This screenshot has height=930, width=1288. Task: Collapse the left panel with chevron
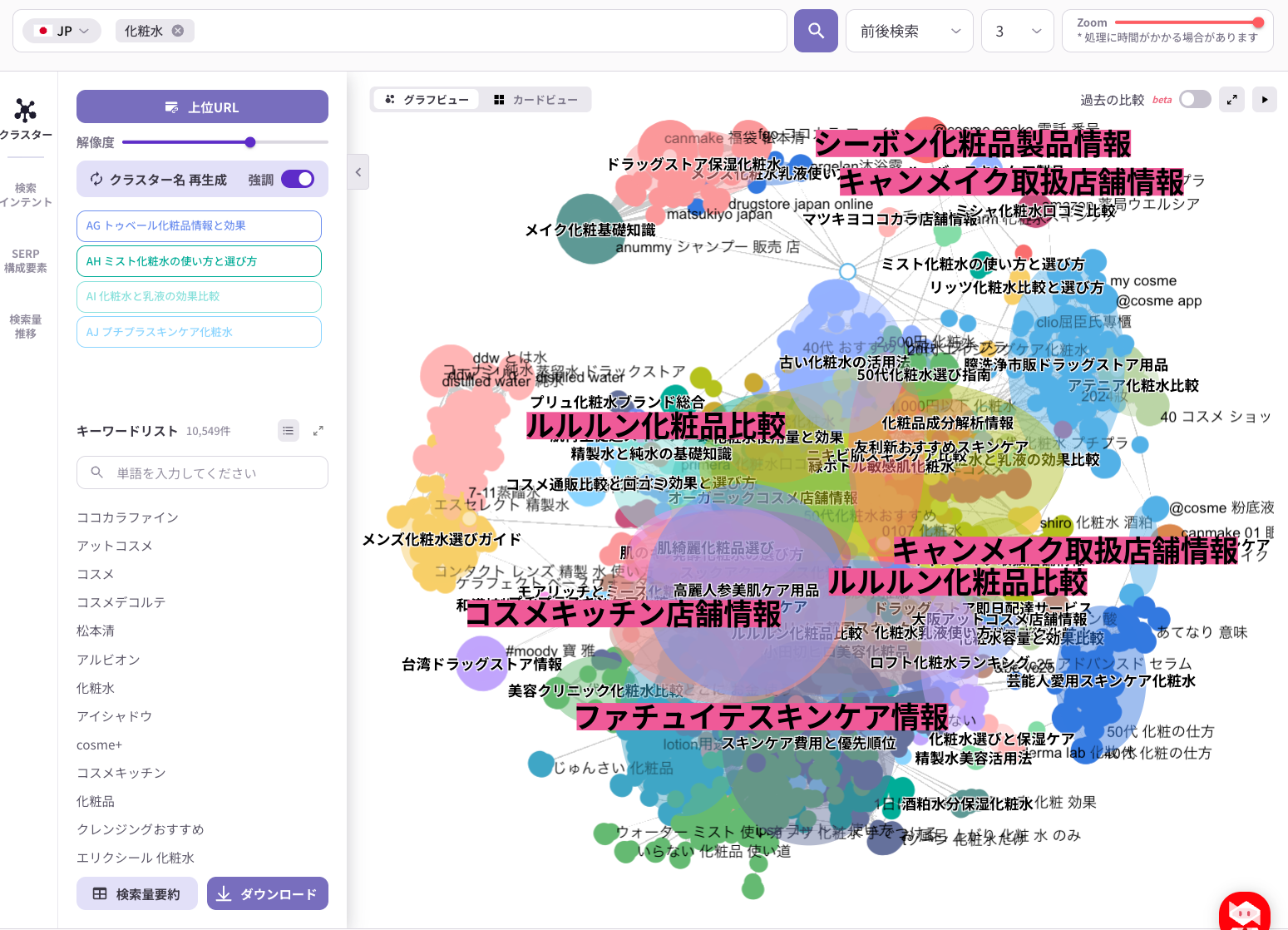coord(358,172)
